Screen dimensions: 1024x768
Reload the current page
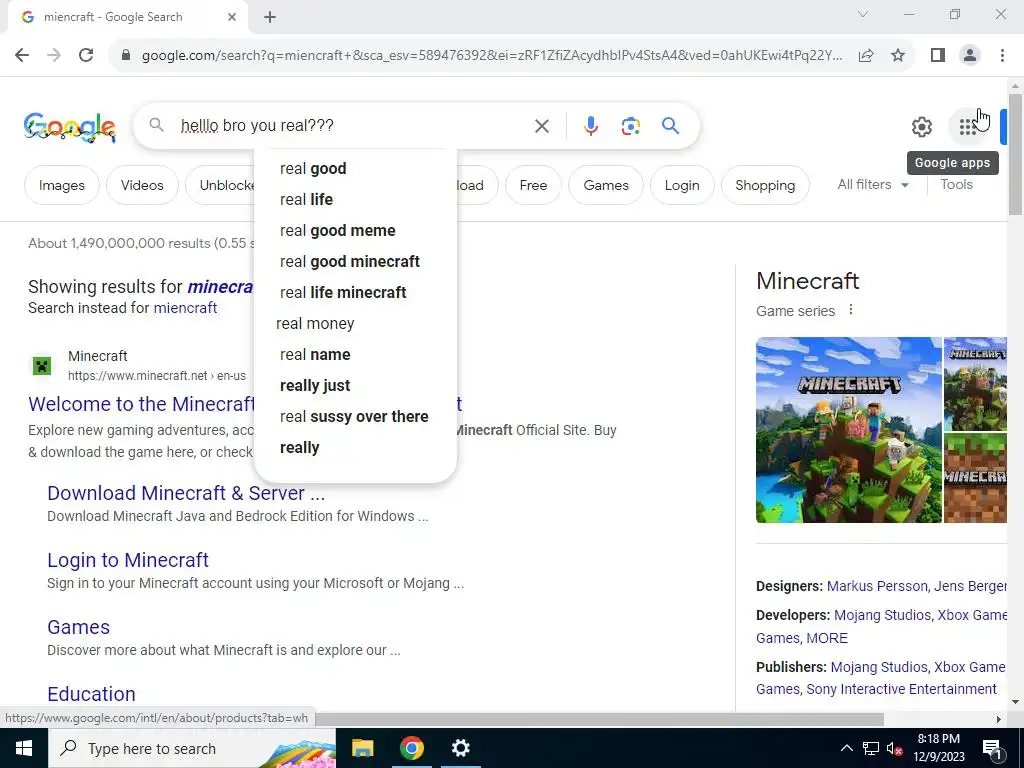[x=86, y=56]
